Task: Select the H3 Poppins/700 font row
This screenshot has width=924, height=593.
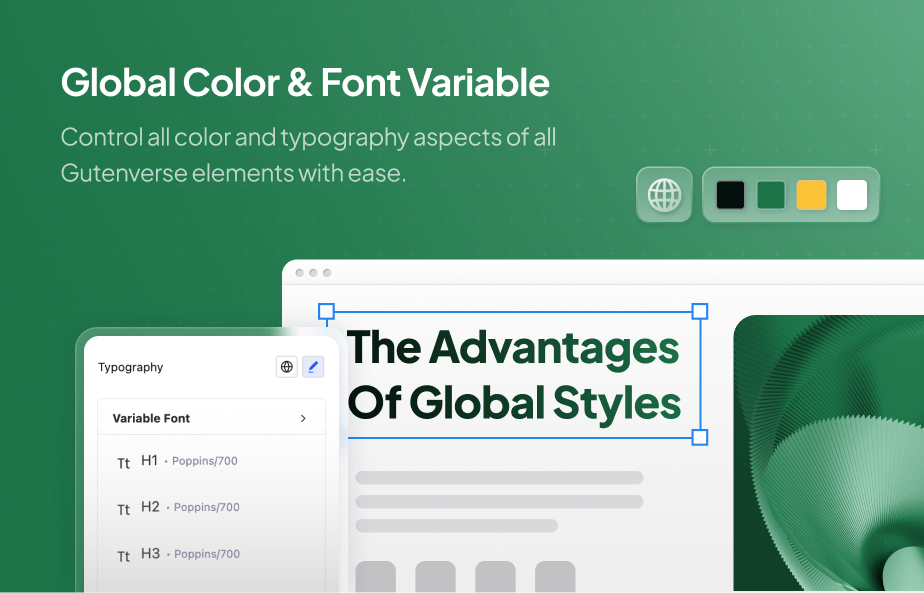Action: [x=211, y=554]
